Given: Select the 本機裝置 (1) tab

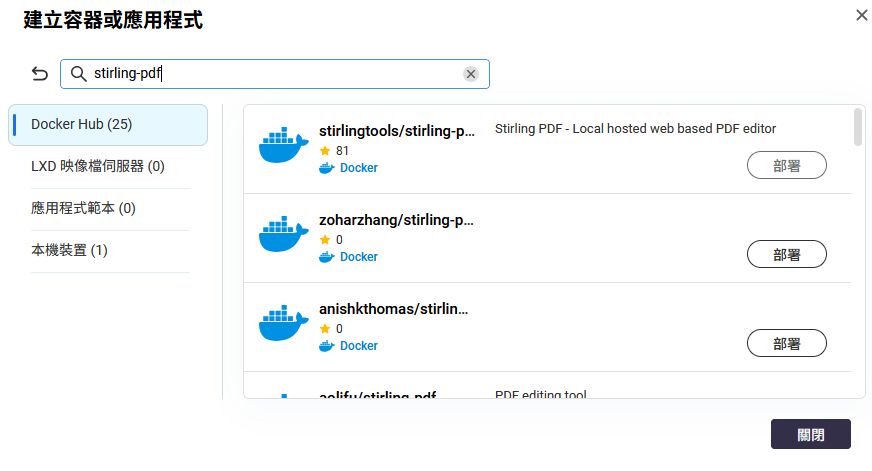Looking at the screenshot, I should [x=70, y=250].
